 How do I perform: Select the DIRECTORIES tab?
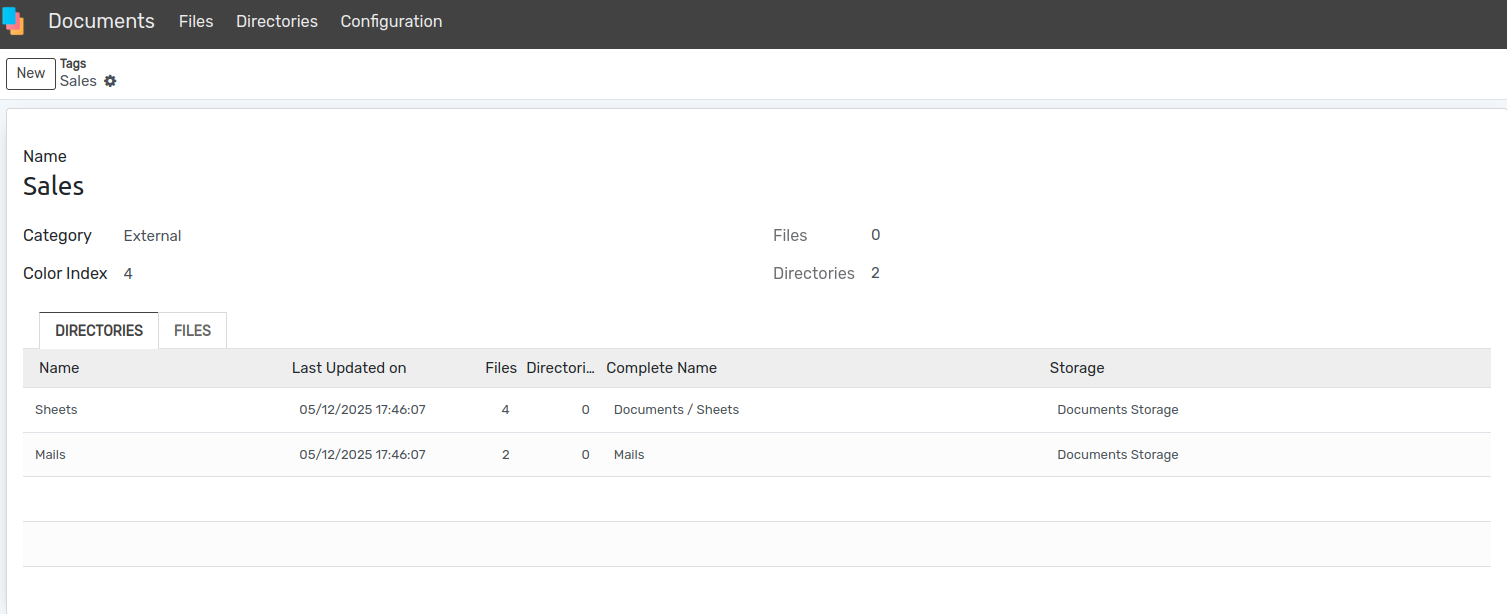click(99, 331)
